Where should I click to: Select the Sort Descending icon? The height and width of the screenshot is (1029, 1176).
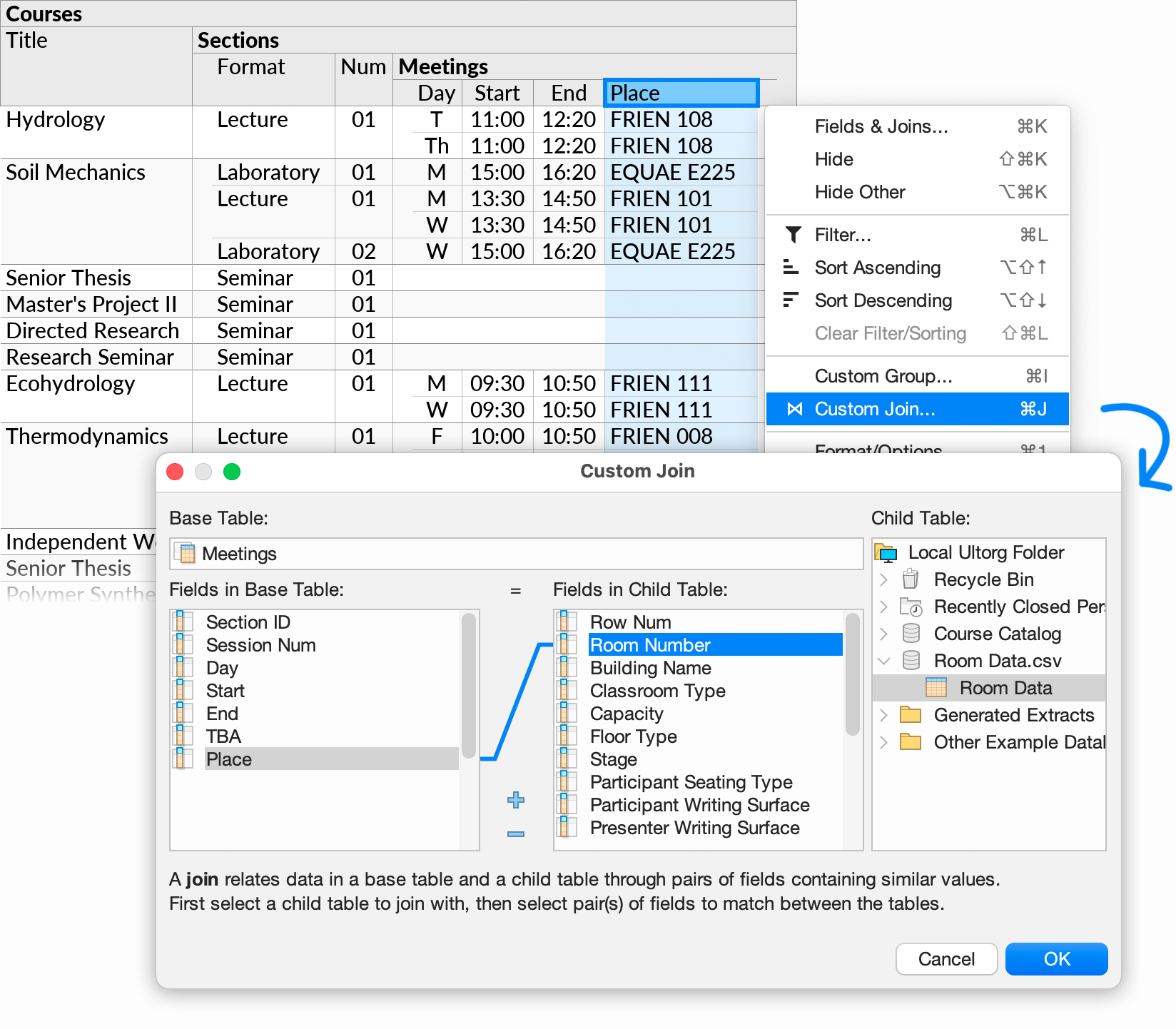click(791, 300)
